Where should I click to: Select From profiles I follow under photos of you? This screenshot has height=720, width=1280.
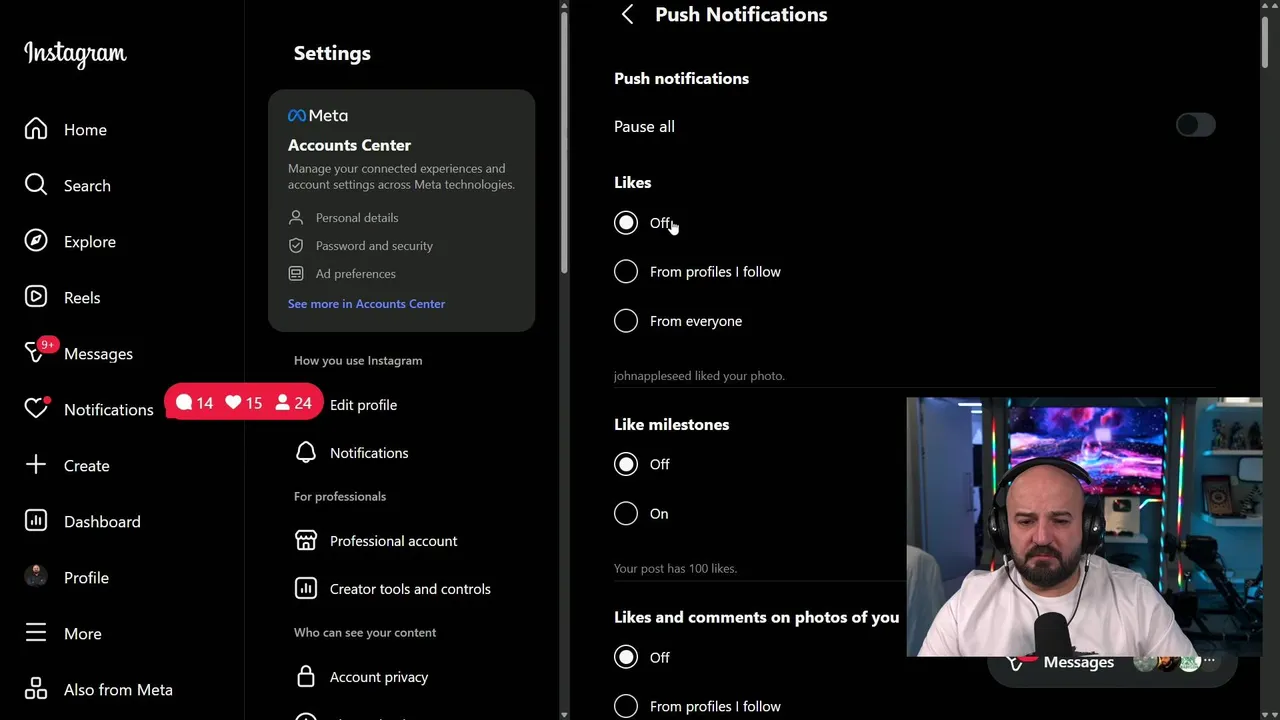626,706
